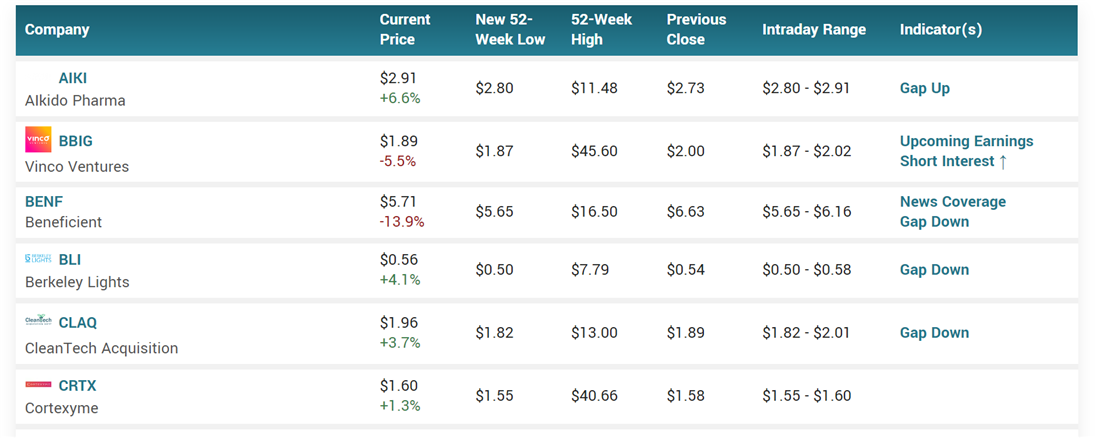Sort by the Current Price column header
Image resolution: width=1100 pixels, height=438 pixels.
[x=405, y=30]
